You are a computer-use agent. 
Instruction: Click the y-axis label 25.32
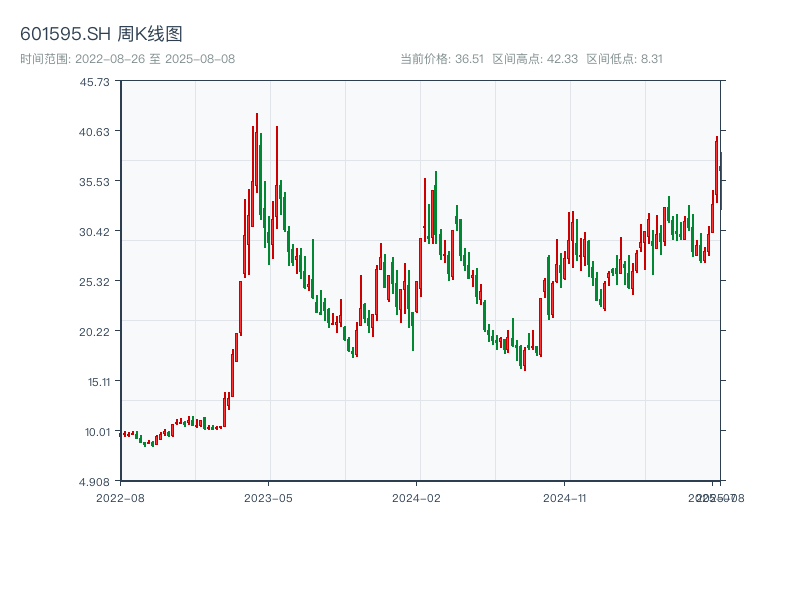pyautogui.click(x=94, y=282)
